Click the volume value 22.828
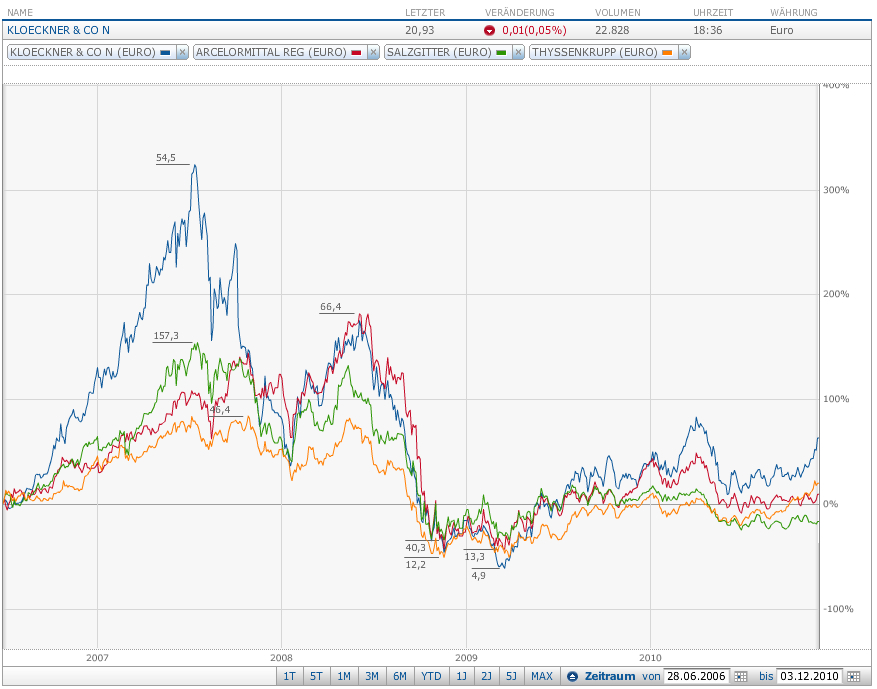This screenshot has width=877, height=689. pyautogui.click(x=612, y=31)
